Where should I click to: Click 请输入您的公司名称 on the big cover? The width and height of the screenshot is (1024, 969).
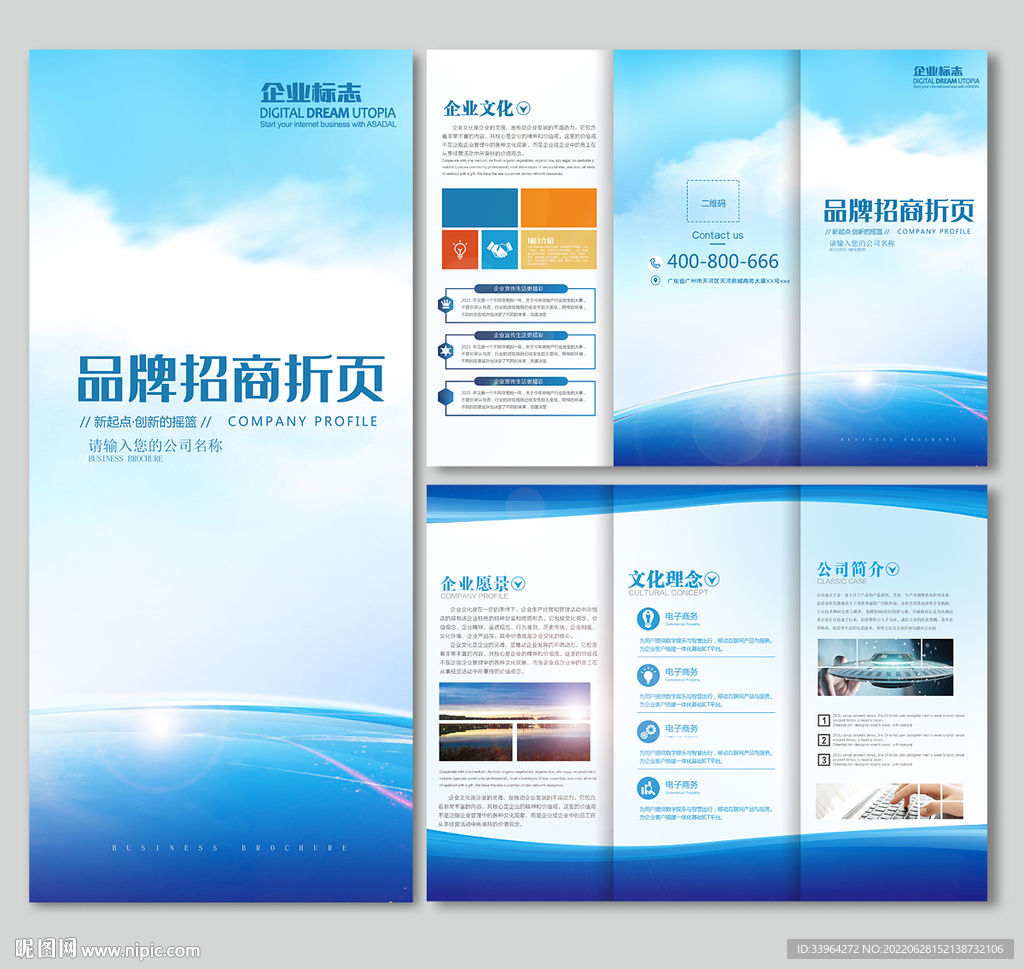pyautogui.click(x=155, y=445)
